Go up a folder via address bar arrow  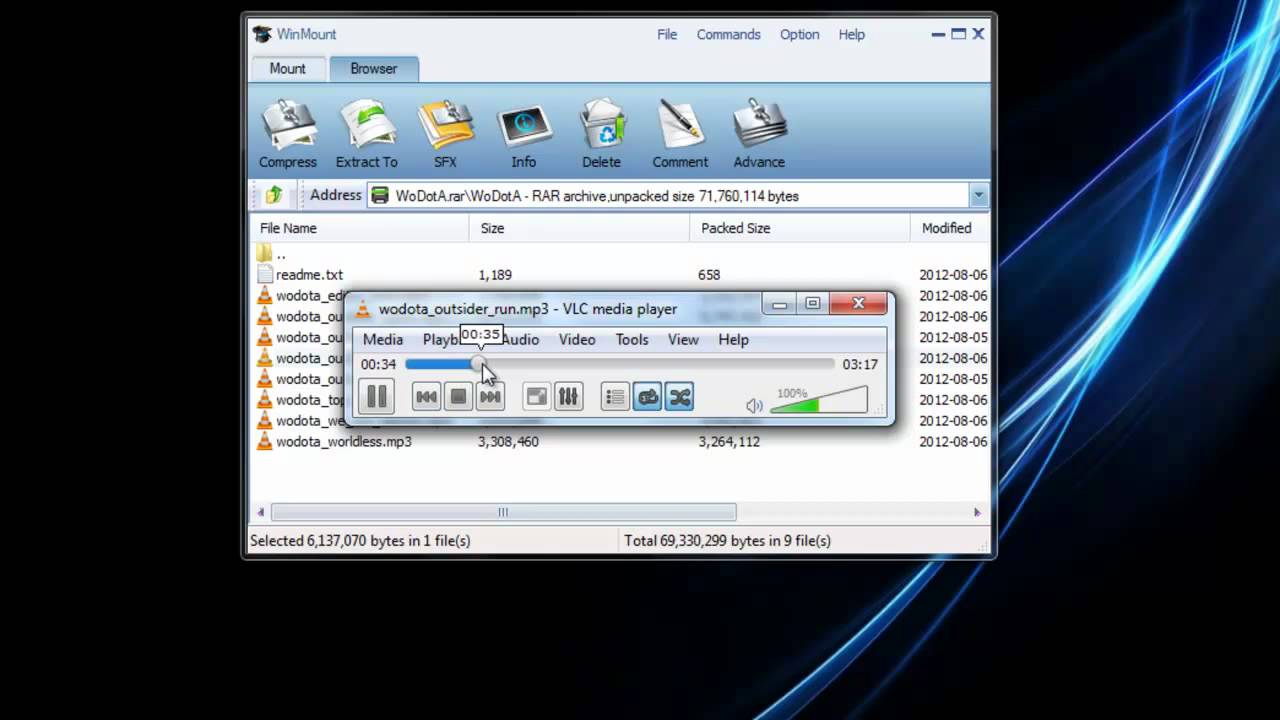[x=273, y=195]
